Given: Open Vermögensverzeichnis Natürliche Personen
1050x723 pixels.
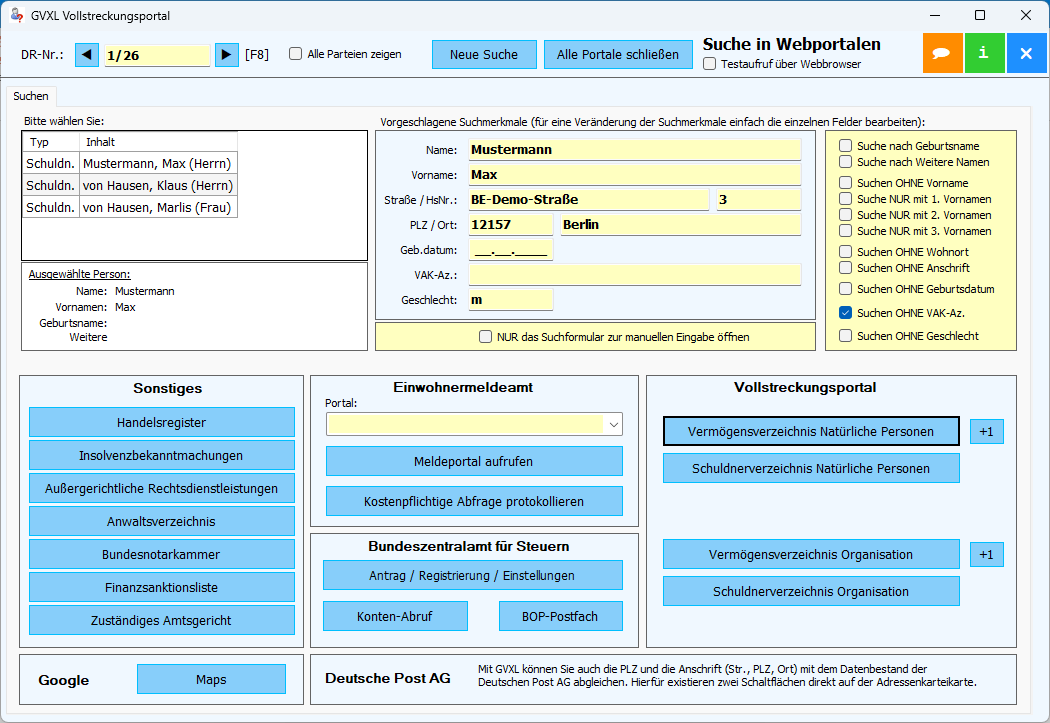Looking at the screenshot, I should (811, 432).
